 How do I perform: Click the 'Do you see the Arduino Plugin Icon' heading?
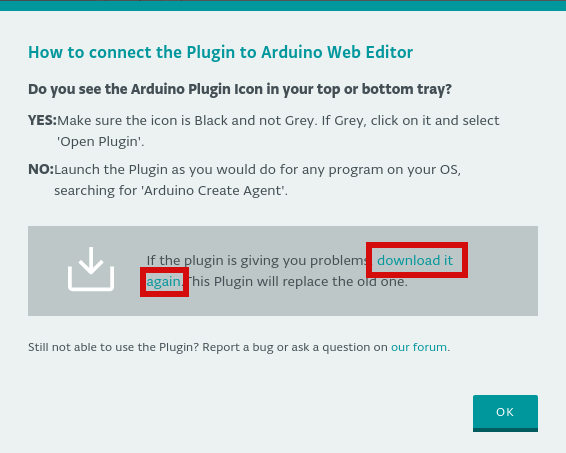tap(240, 89)
